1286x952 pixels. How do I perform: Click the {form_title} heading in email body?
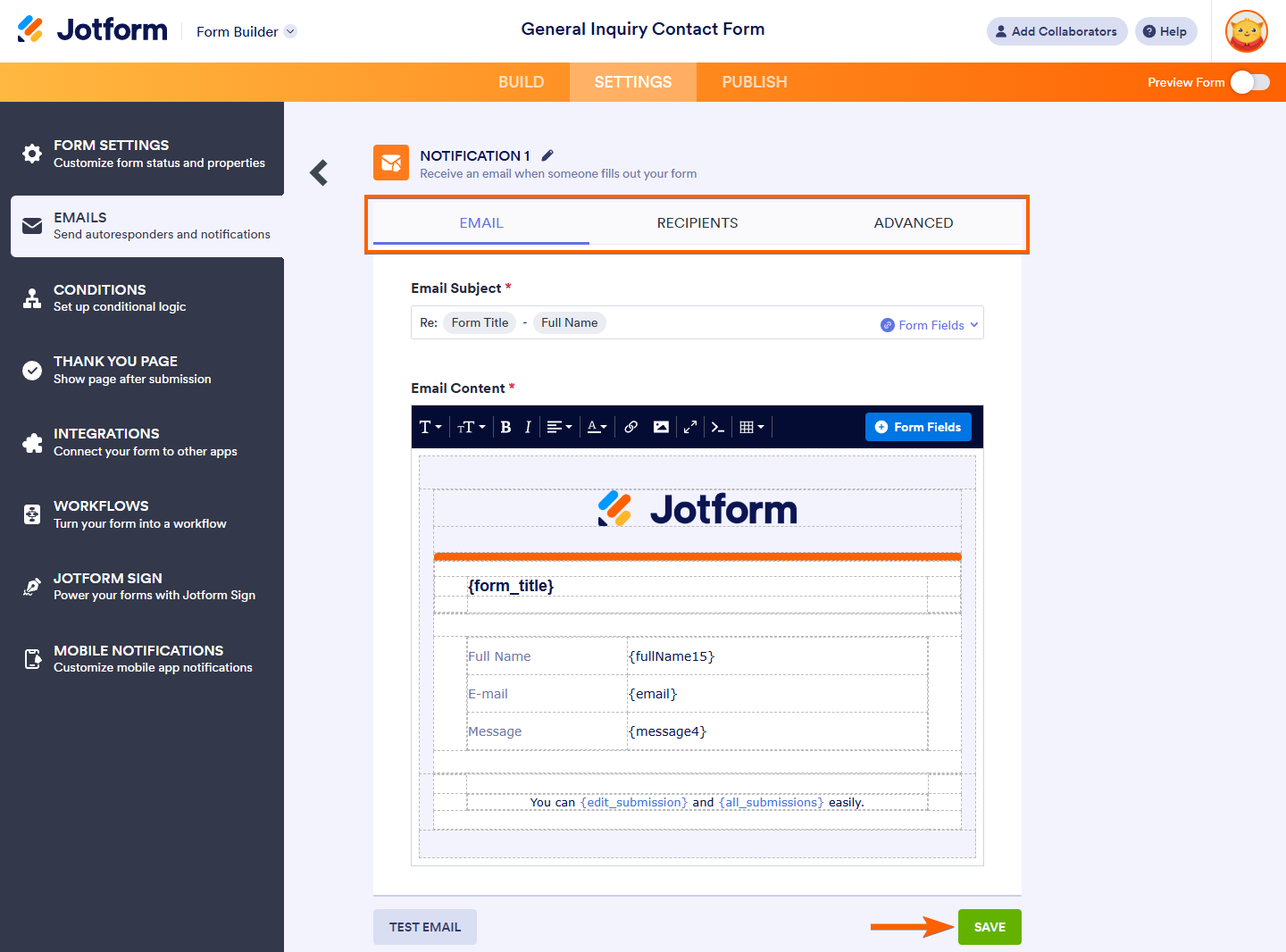pyautogui.click(x=511, y=586)
